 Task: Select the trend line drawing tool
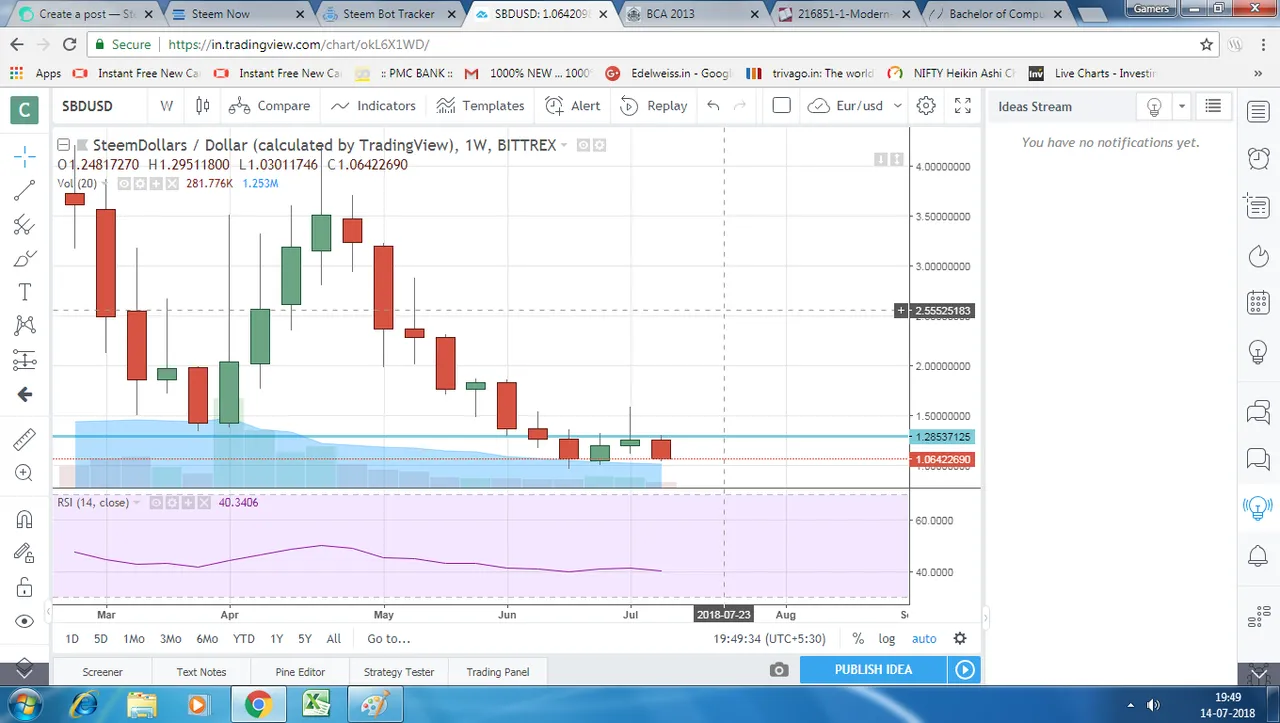click(x=24, y=190)
